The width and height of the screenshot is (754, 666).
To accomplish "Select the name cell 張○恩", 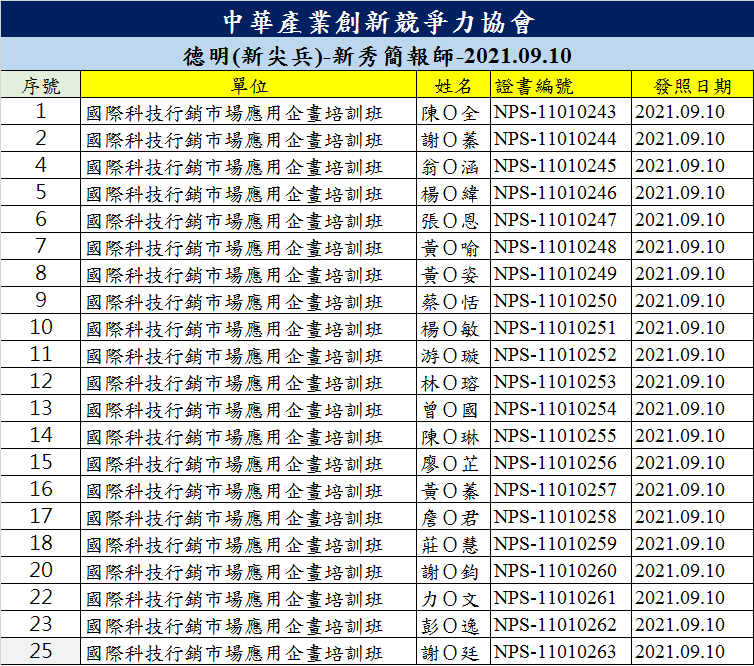I will pos(451,220).
